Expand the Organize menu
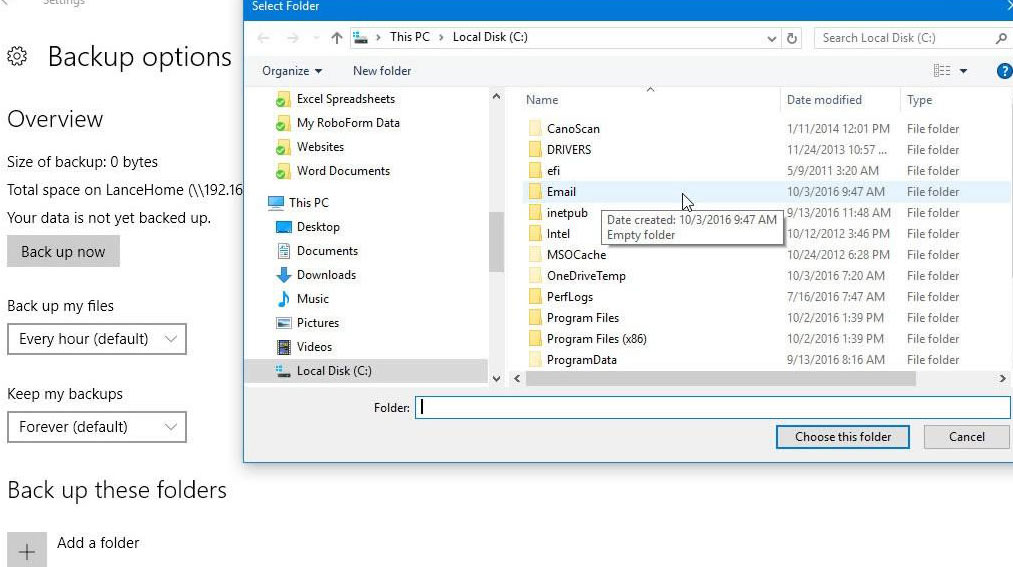This screenshot has width=1013, height=567. pos(292,71)
